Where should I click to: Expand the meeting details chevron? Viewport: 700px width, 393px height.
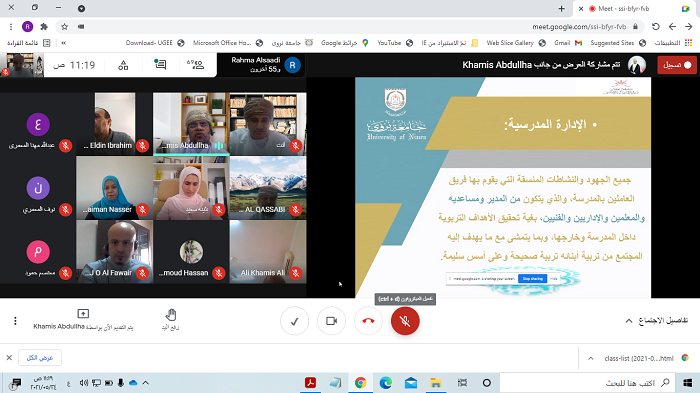pyautogui.click(x=629, y=321)
